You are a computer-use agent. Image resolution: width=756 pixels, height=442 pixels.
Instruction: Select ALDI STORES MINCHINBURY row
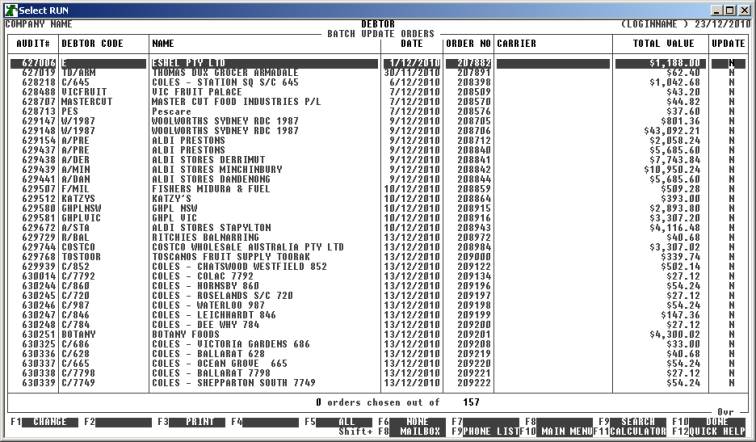tap(378, 170)
